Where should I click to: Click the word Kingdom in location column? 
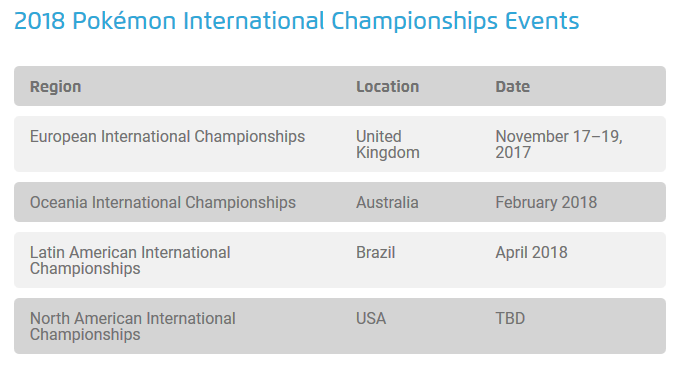point(388,153)
